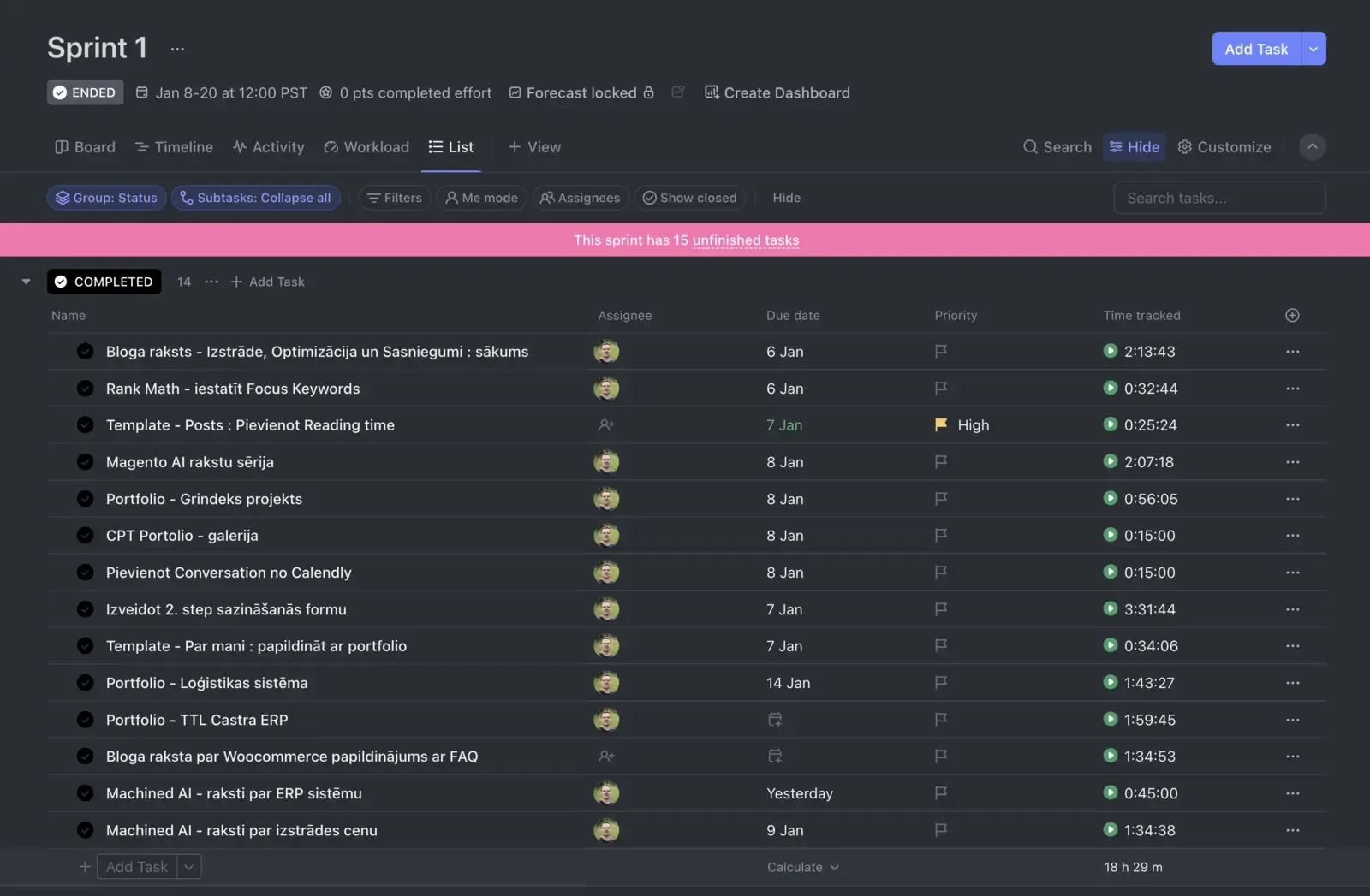Assign user to Template - Posts task
Screen dimensions: 1370x896
click(606, 424)
